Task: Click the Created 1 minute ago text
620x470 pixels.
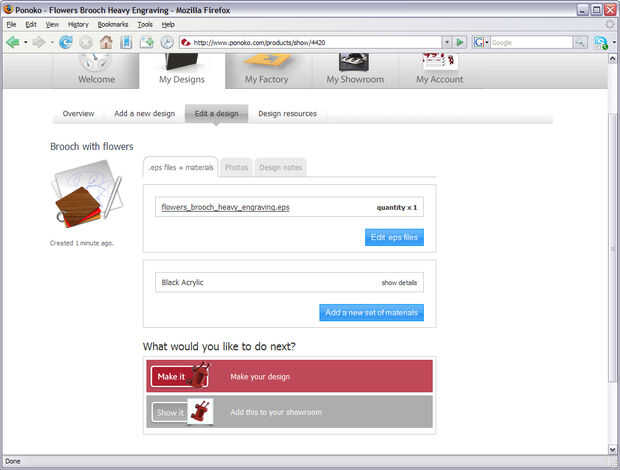Action: point(81,243)
